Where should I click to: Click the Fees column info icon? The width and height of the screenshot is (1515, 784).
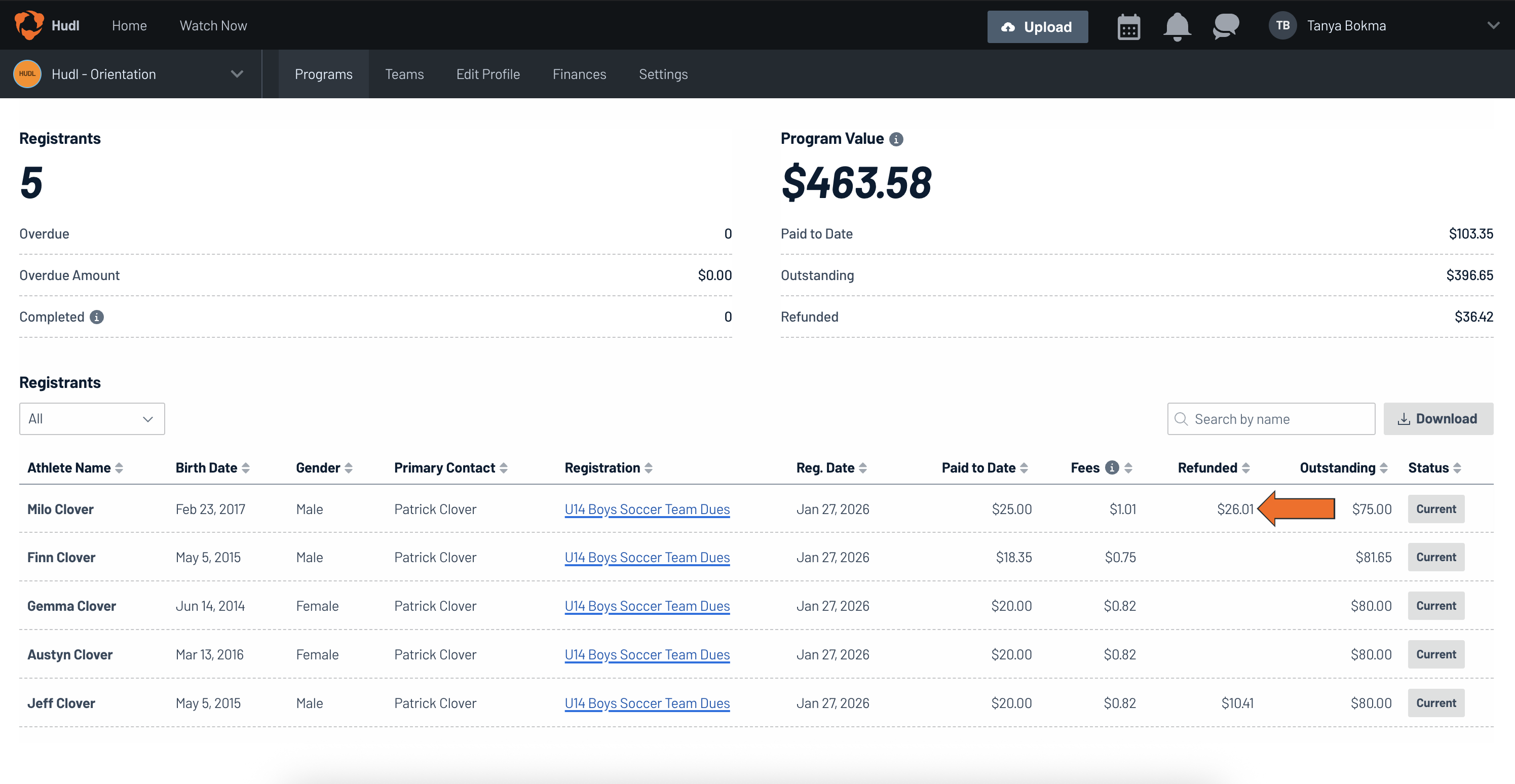tap(1111, 468)
